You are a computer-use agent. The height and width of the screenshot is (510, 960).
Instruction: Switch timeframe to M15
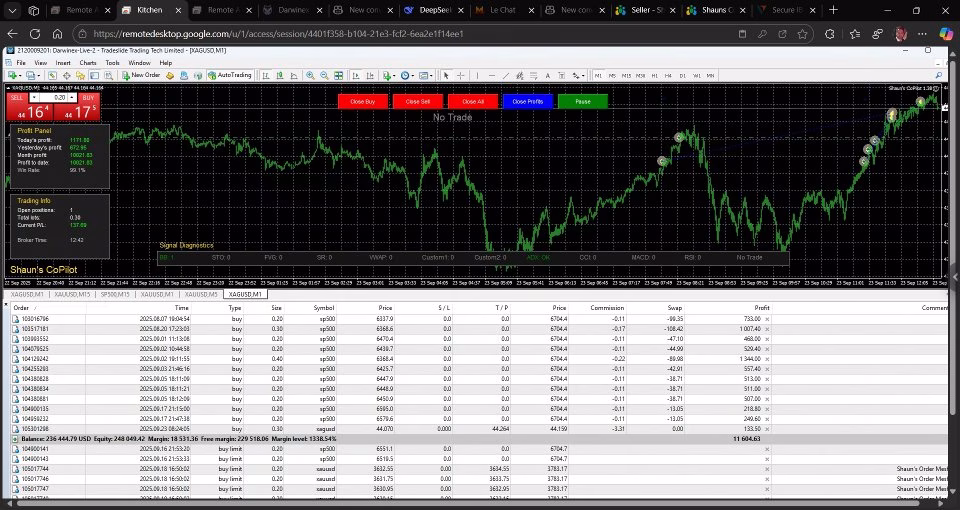pos(626,75)
